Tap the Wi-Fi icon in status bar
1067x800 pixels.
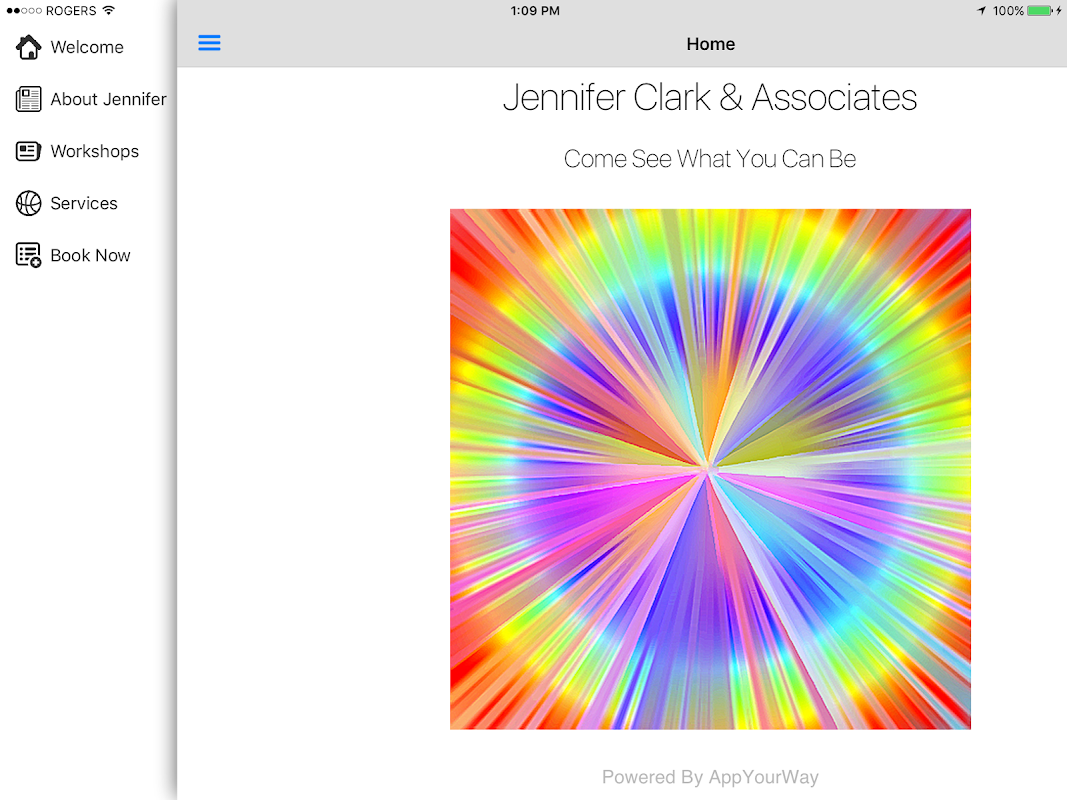109,10
